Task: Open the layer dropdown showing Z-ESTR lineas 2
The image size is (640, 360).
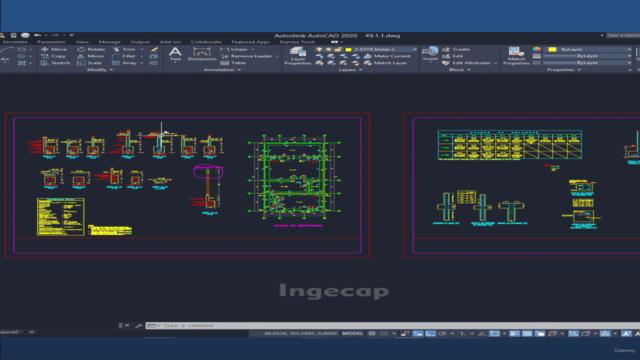Action: (366, 49)
